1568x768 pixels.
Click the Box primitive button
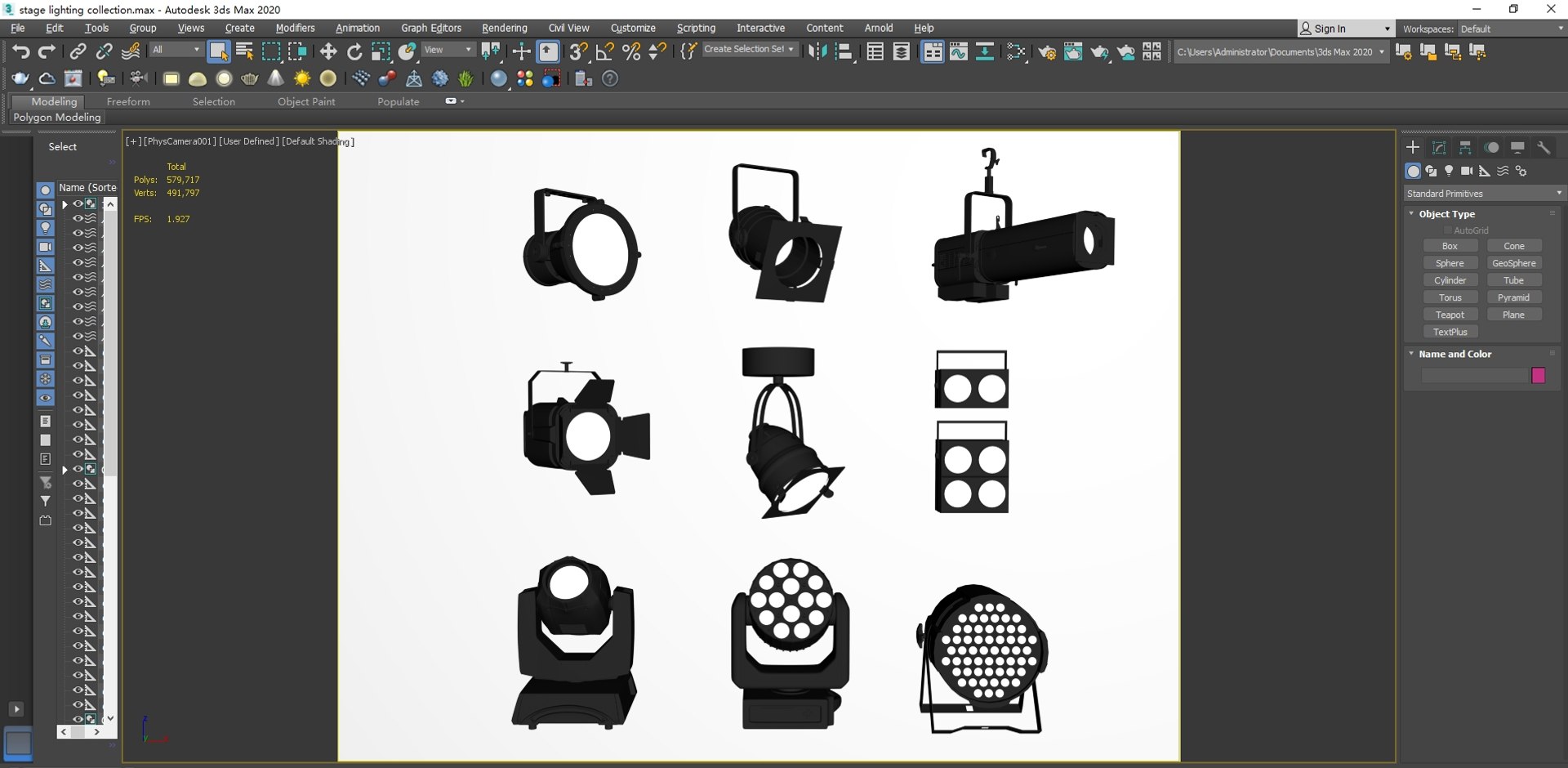(x=1450, y=246)
